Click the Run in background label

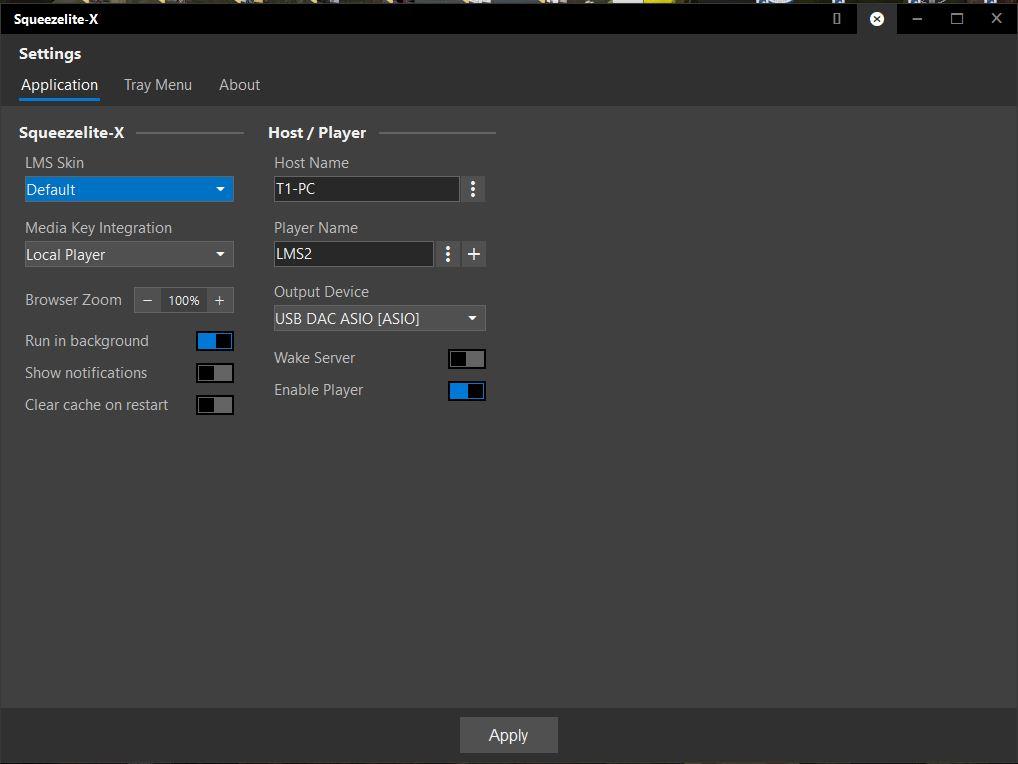[87, 341]
